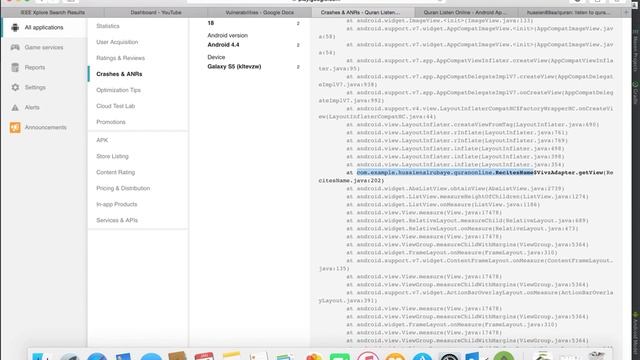
Task: Click AppCompatViewInflater.createView stack line
Action: tap(466, 64)
